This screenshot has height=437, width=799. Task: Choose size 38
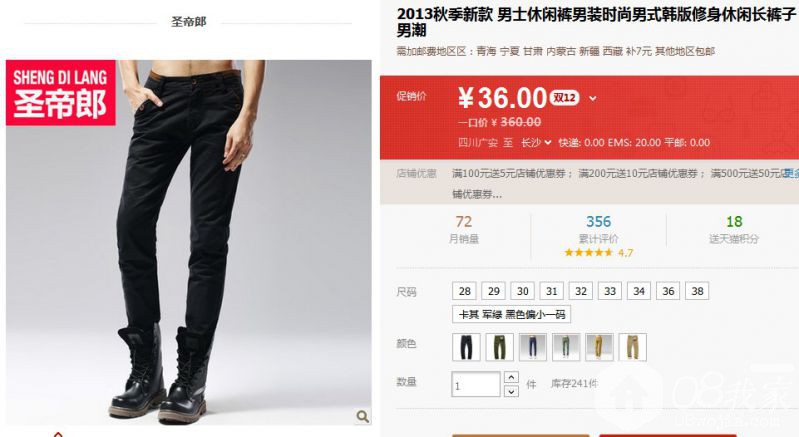tap(697, 291)
